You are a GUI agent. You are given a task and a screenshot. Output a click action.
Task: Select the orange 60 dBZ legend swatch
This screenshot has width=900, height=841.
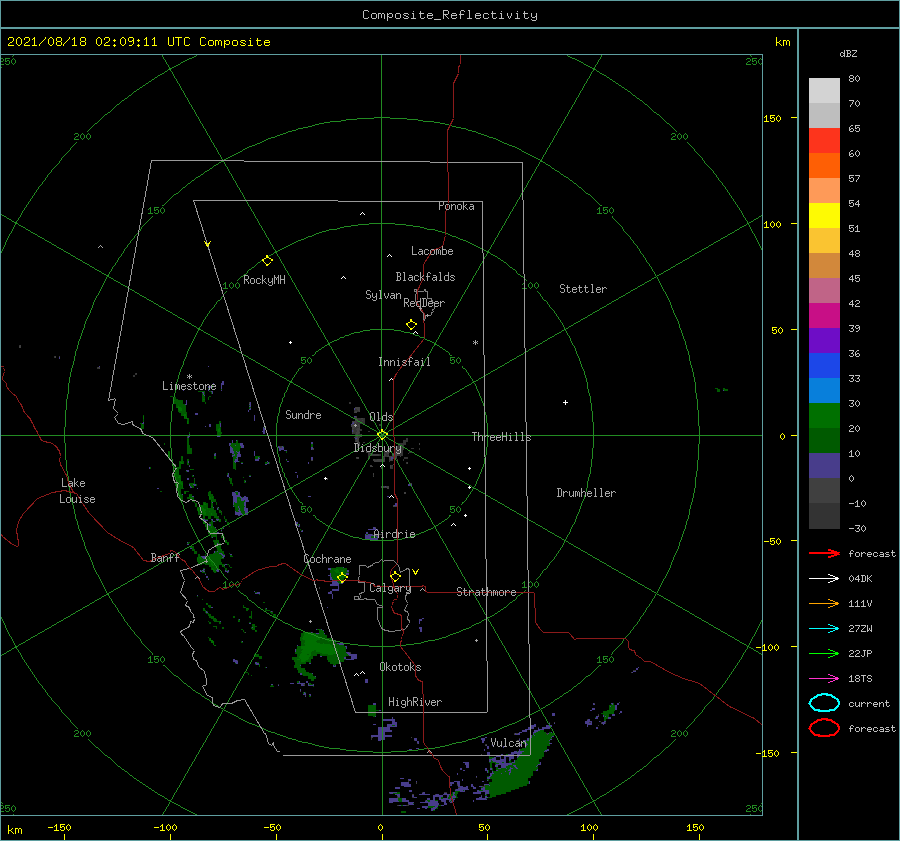pyautogui.click(x=824, y=165)
